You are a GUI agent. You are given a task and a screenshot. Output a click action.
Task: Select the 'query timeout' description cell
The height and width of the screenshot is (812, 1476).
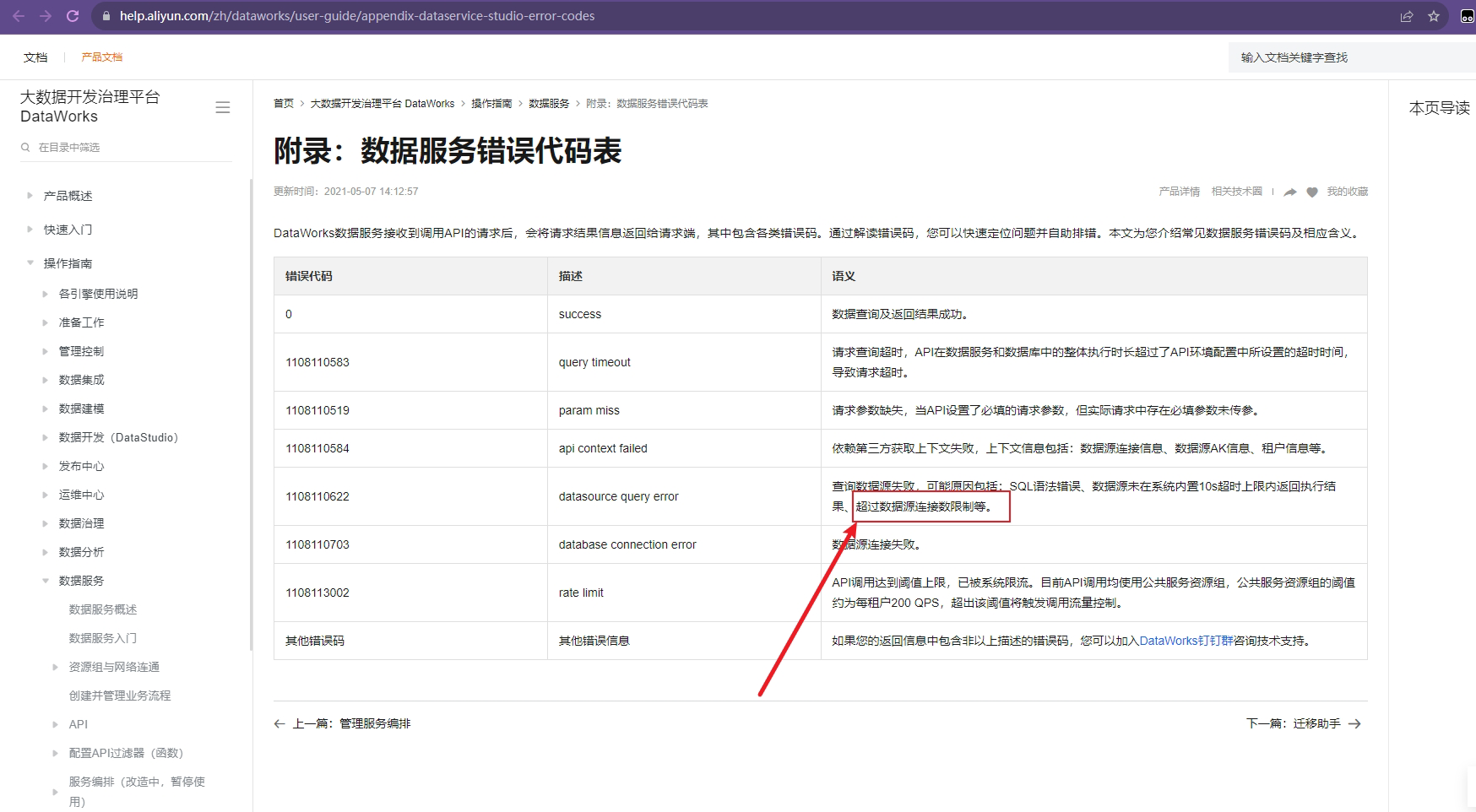(x=684, y=362)
